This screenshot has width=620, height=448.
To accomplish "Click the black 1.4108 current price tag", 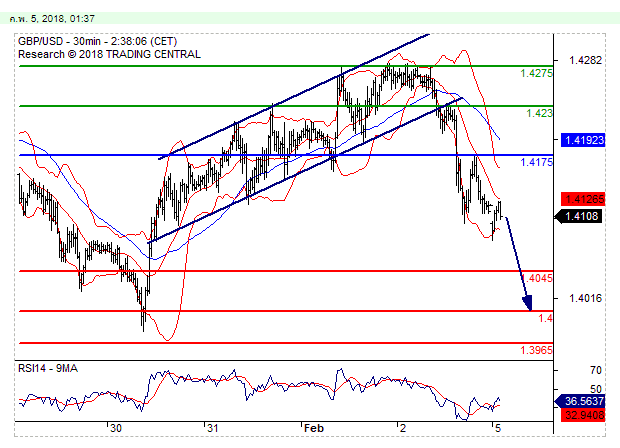I will click(x=579, y=216).
